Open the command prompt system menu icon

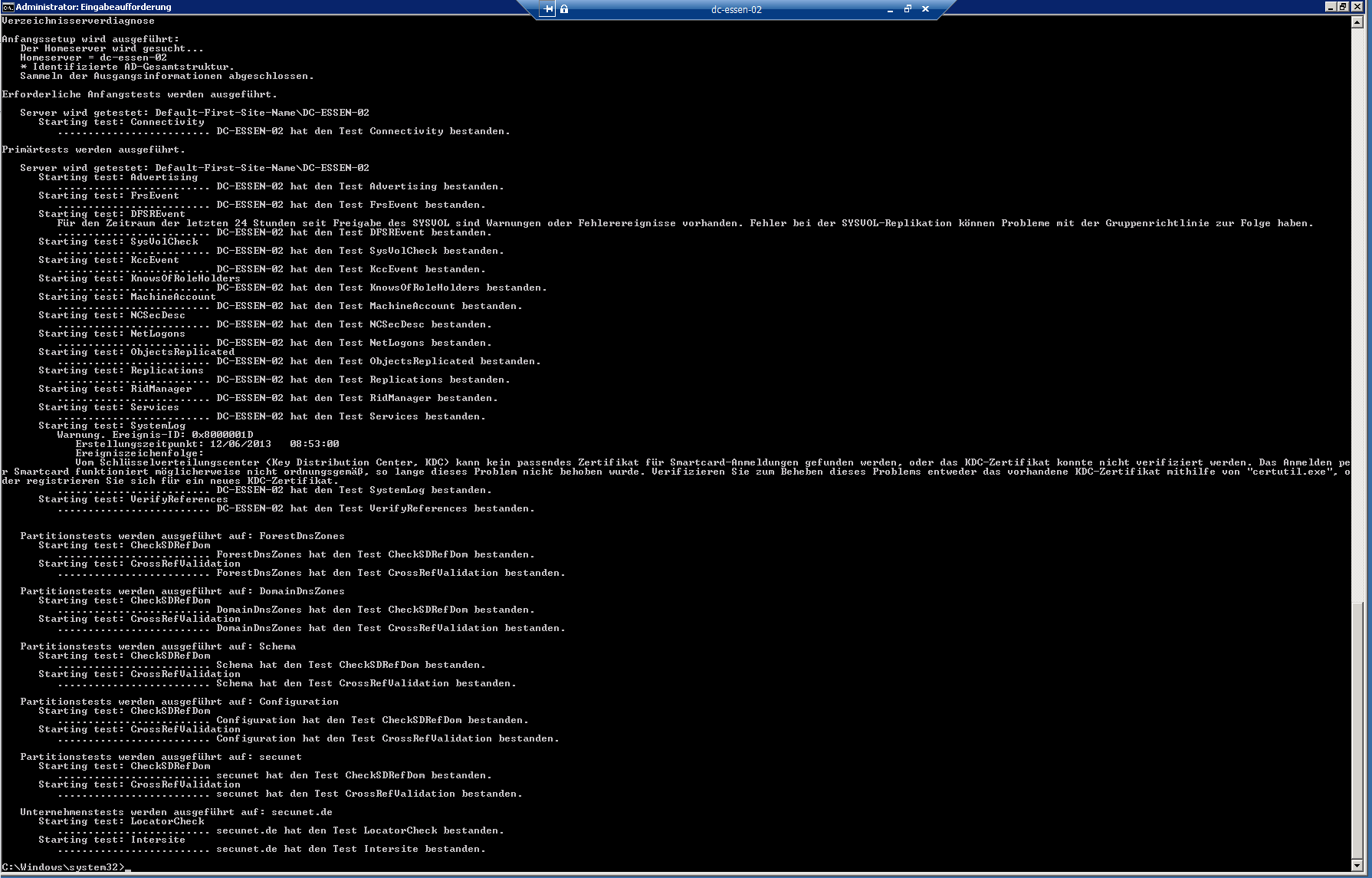(8, 7)
